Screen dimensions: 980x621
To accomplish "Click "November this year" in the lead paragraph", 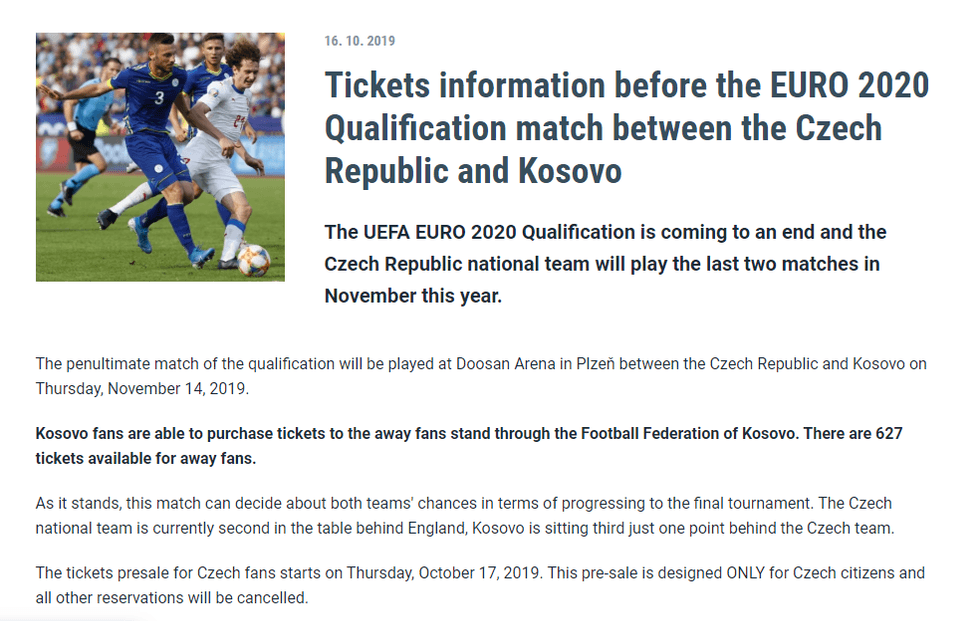I will [412, 296].
